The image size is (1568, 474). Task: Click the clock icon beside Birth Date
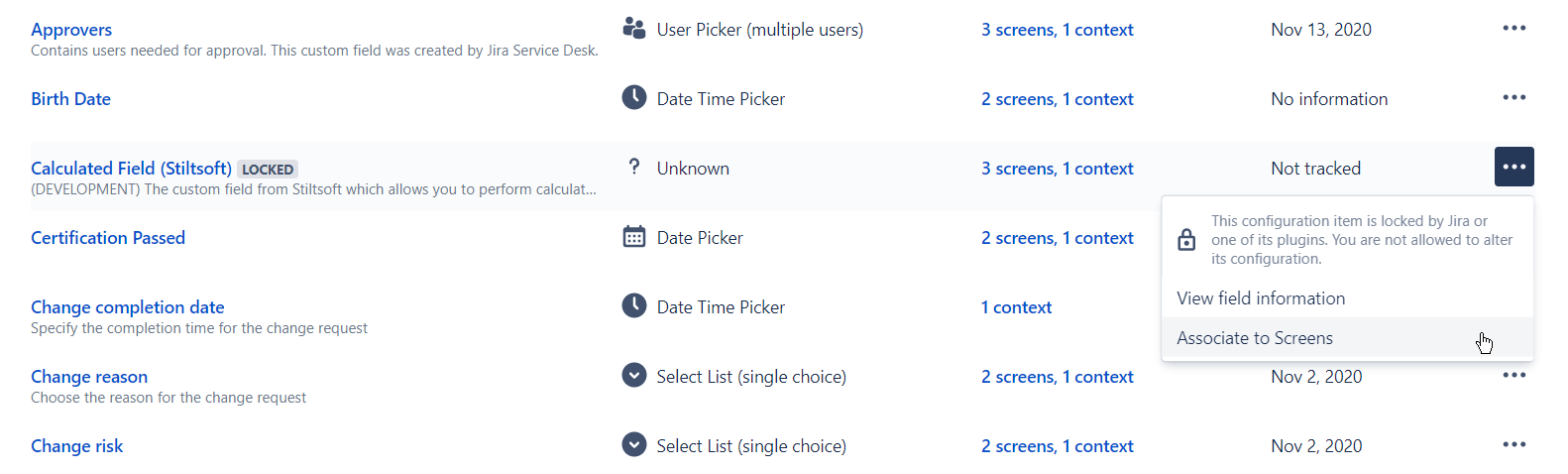pos(634,97)
